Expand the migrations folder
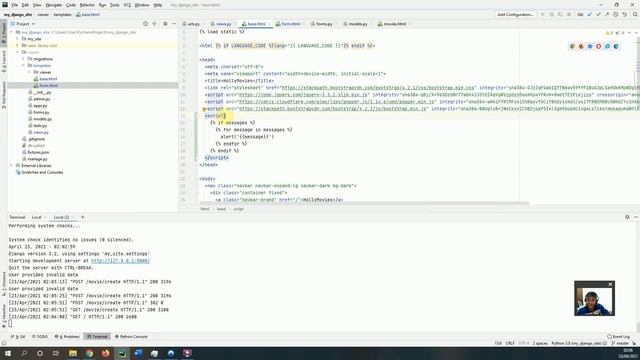640x360 pixels. point(23,59)
